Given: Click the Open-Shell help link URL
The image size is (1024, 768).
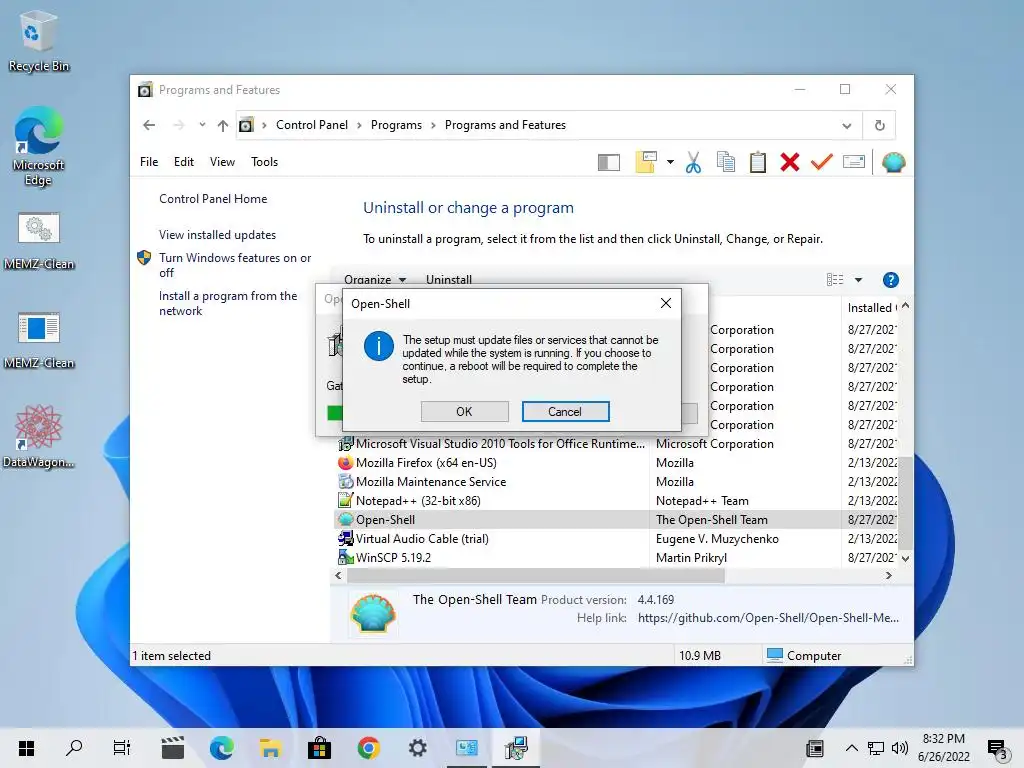Looking at the screenshot, I should coord(768,618).
